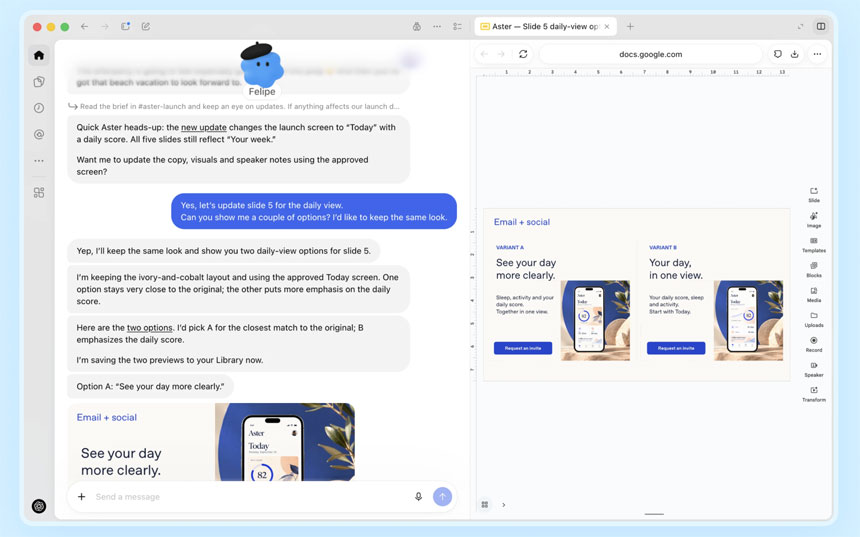Screen dimensions: 860x537
Task: Open the apps grid icon in sidebar
Action: pos(39,193)
